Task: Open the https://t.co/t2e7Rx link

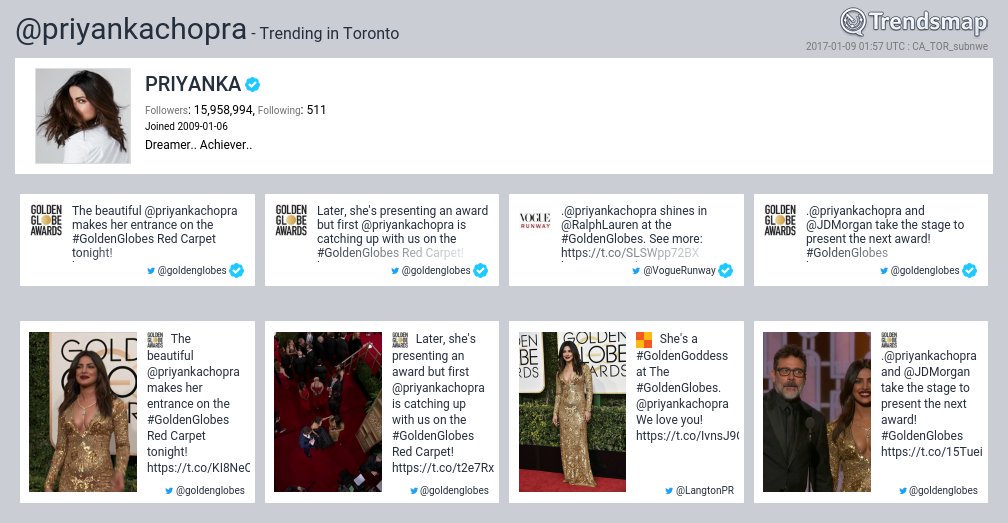Action: click(443, 468)
